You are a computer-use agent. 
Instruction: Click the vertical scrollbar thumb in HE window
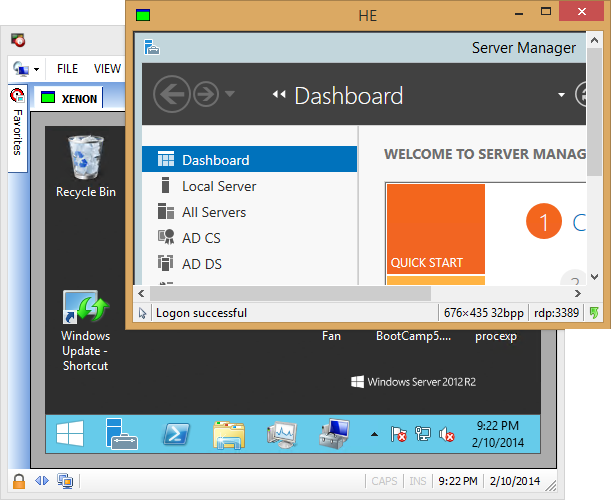[594, 112]
